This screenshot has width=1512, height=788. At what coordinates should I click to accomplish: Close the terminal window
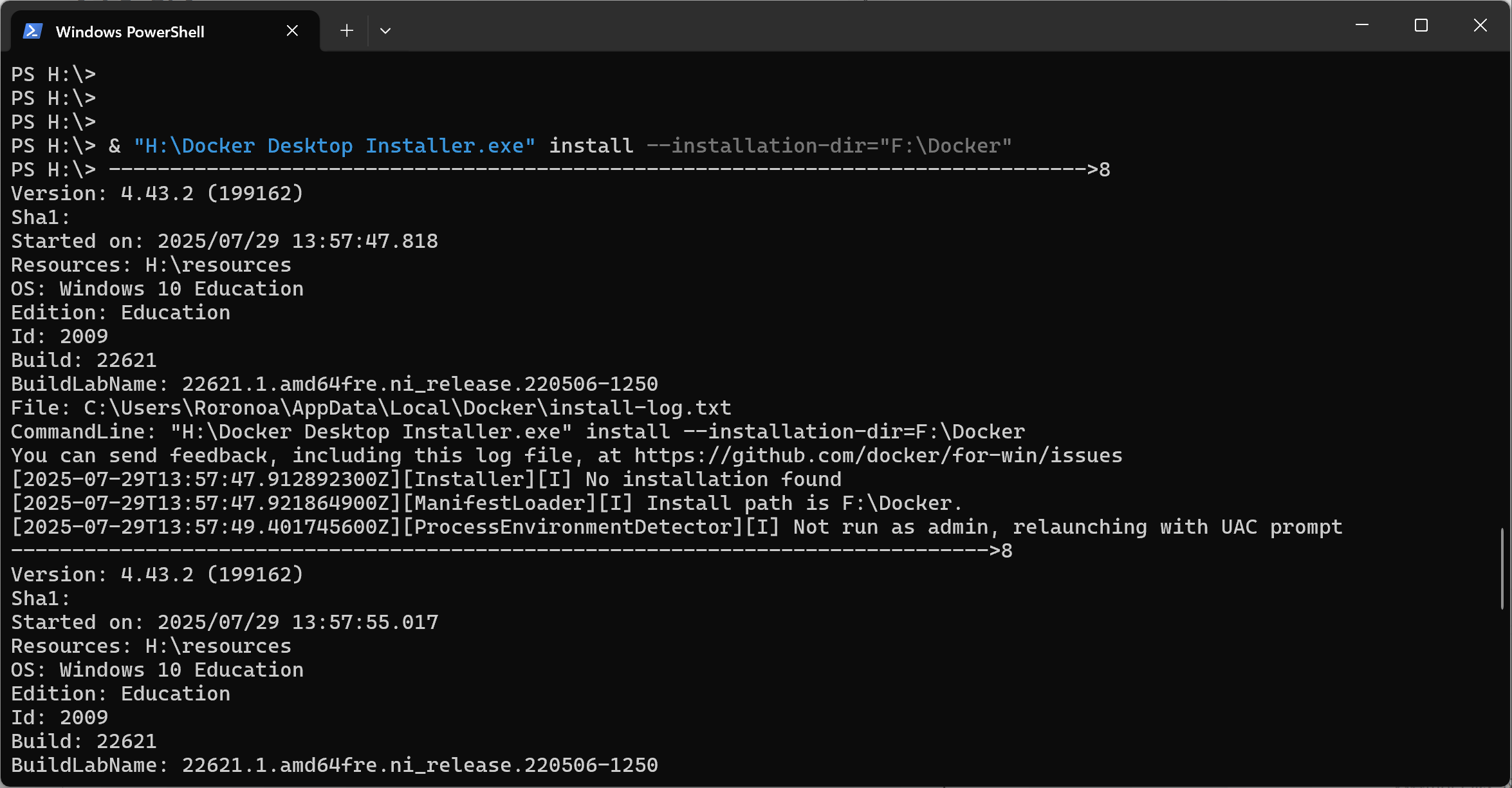tap(1480, 25)
